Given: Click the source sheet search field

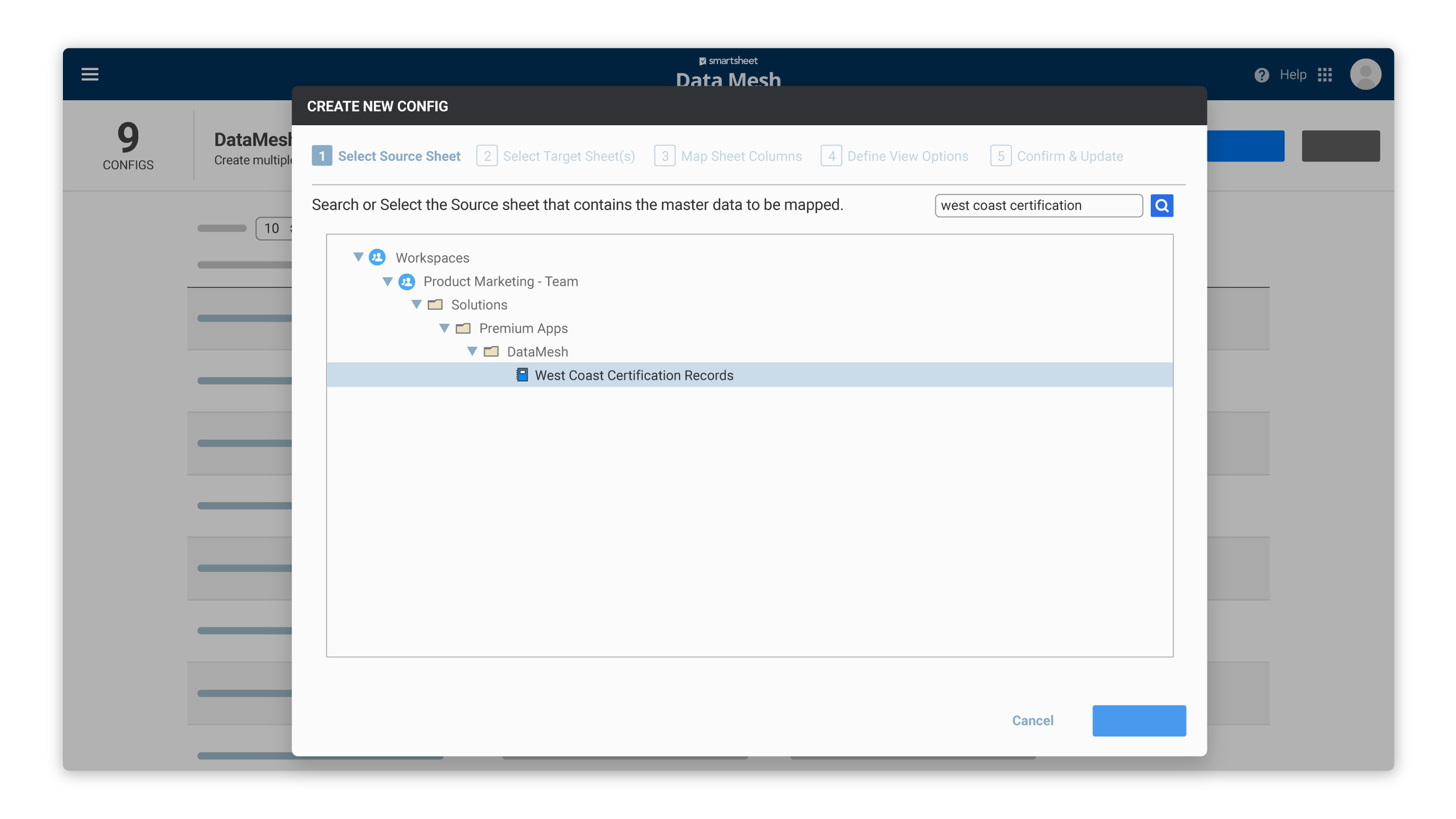Looking at the screenshot, I should click(x=1038, y=205).
